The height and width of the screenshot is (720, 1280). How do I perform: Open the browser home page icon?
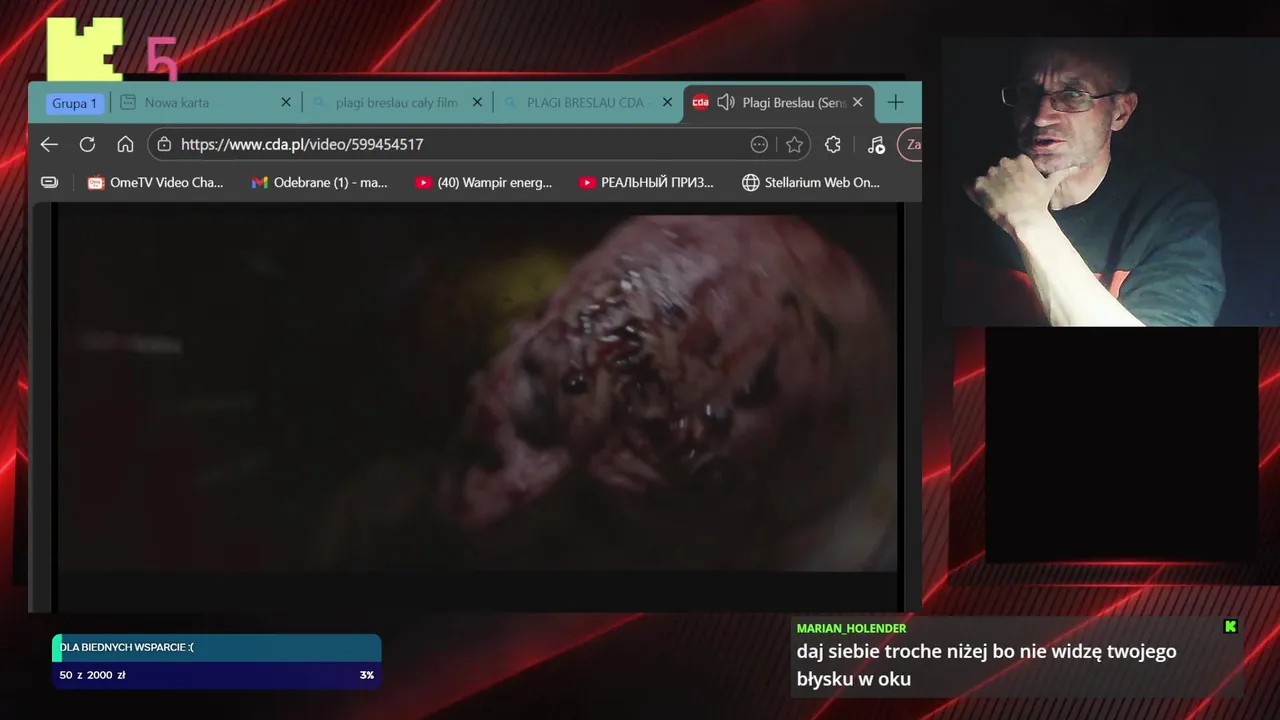(x=125, y=144)
